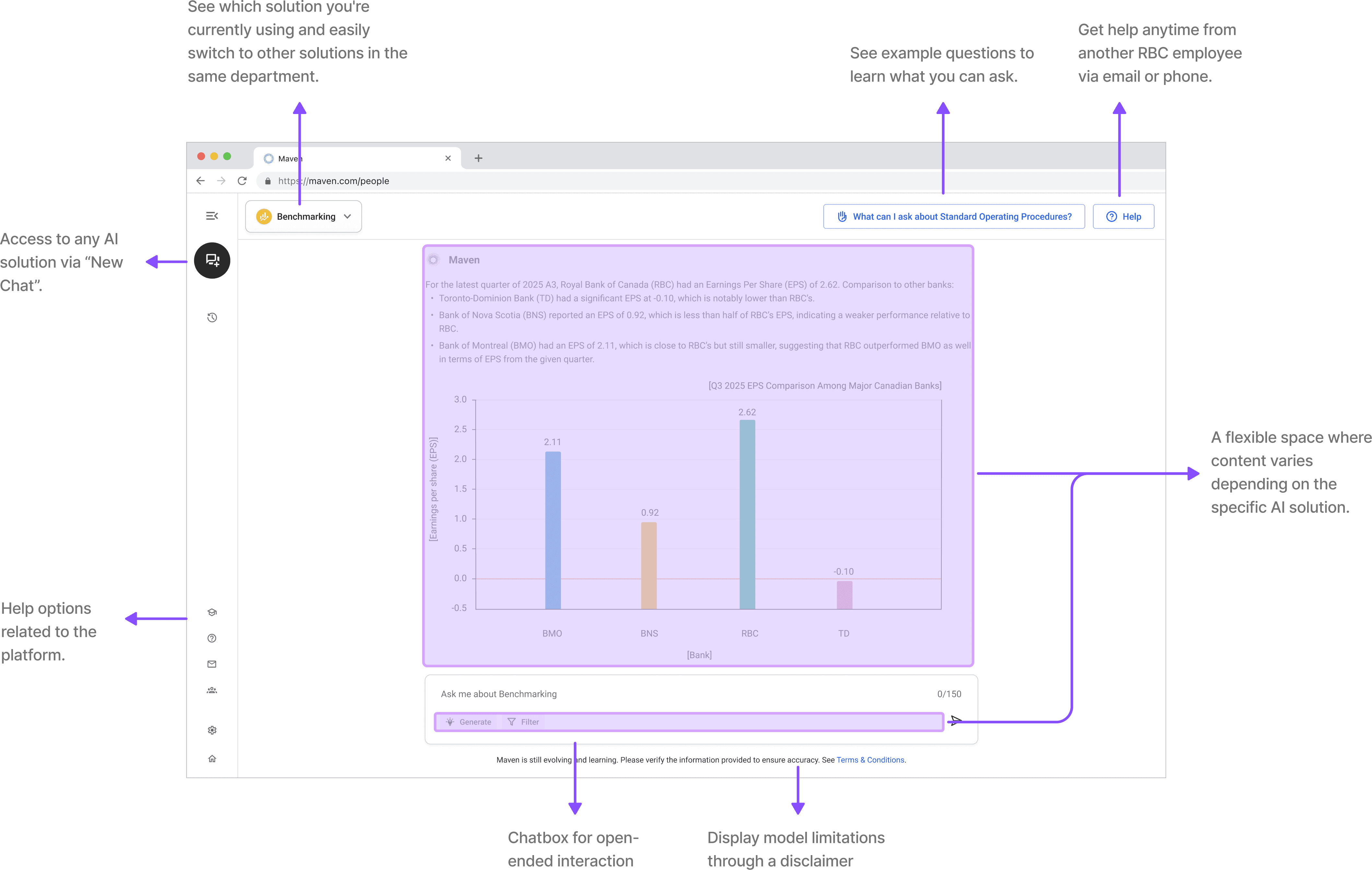Image resolution: width=1372 pixels, height=870 pixels.
Task: Click What can I ask about SOPs
Action: click(954, 216)
